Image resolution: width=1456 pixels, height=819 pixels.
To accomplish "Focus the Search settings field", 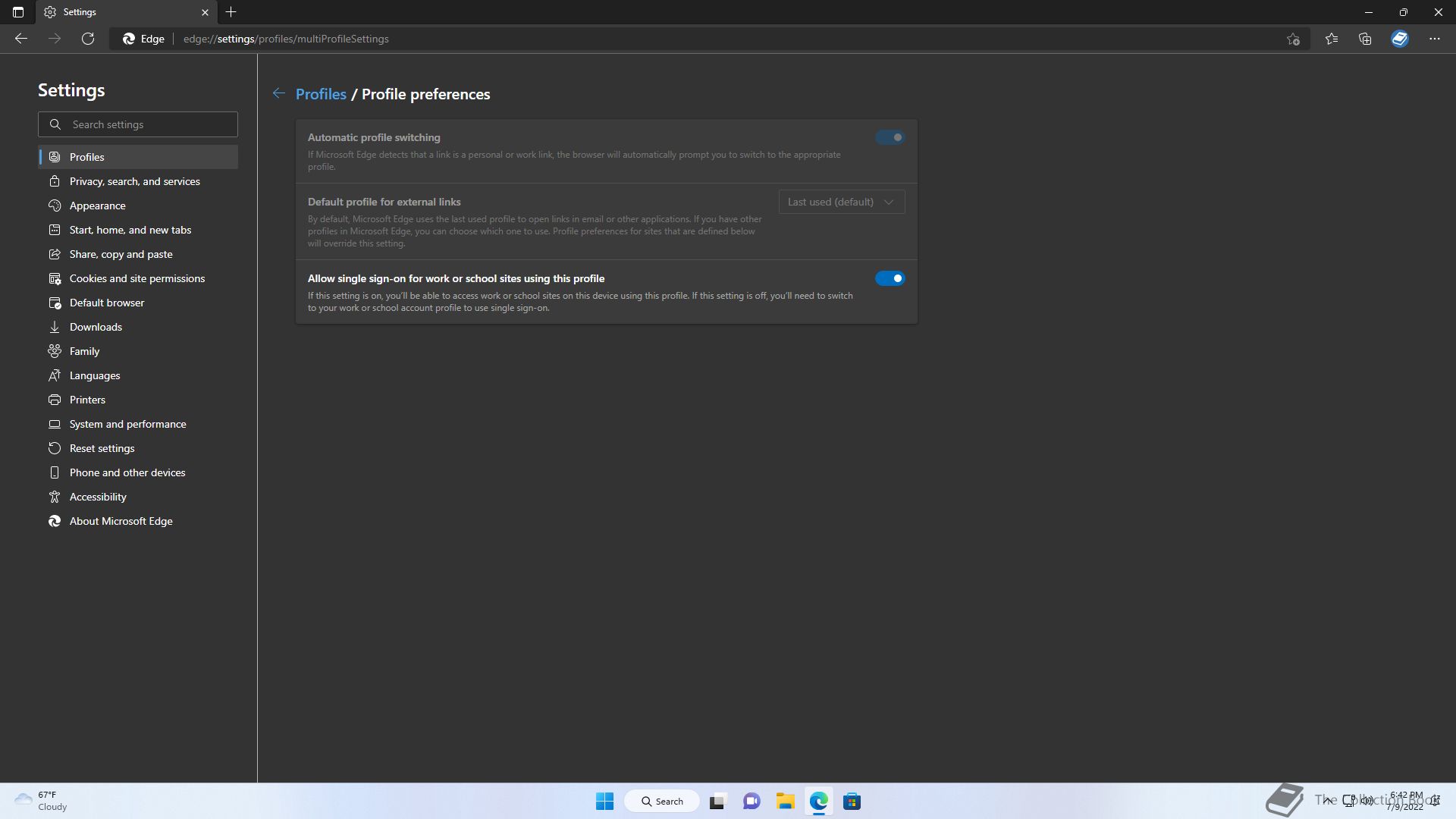I will point(138,124).
